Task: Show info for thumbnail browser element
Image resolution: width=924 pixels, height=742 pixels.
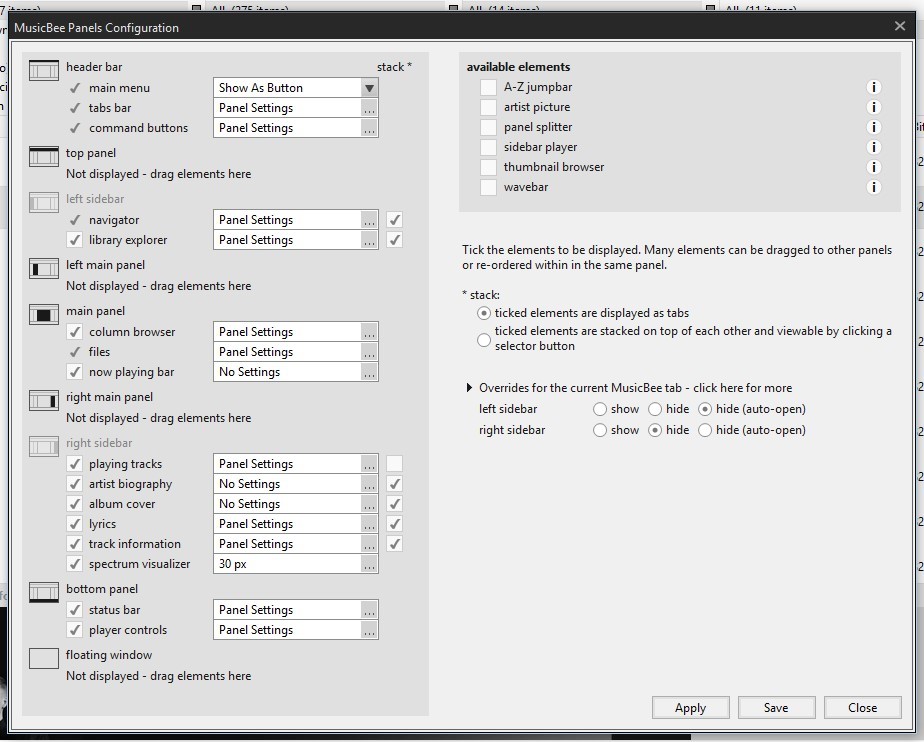Action: tap(873, 167)
